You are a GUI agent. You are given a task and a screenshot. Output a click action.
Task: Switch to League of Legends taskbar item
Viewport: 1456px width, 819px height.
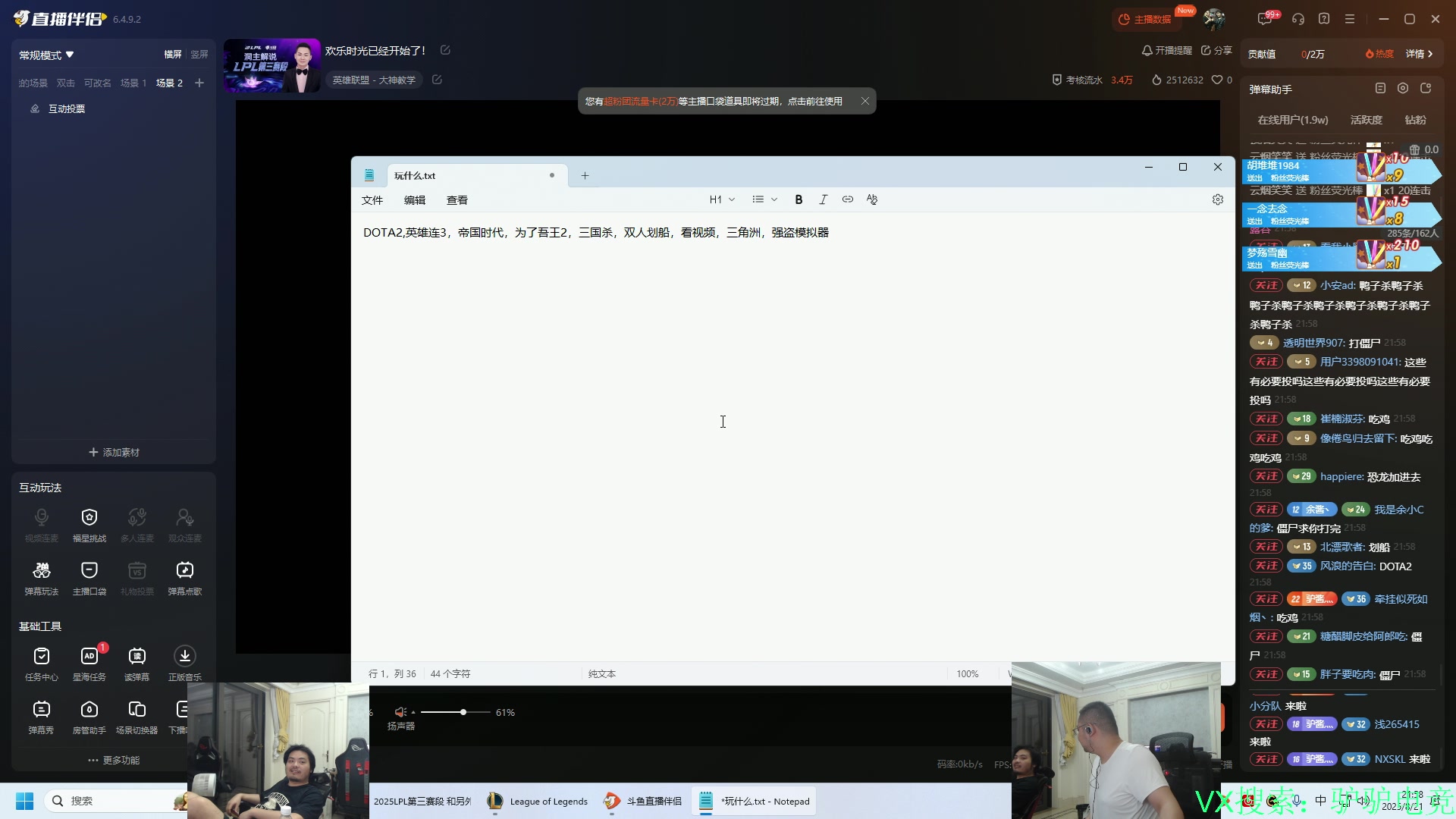[538, 801]
